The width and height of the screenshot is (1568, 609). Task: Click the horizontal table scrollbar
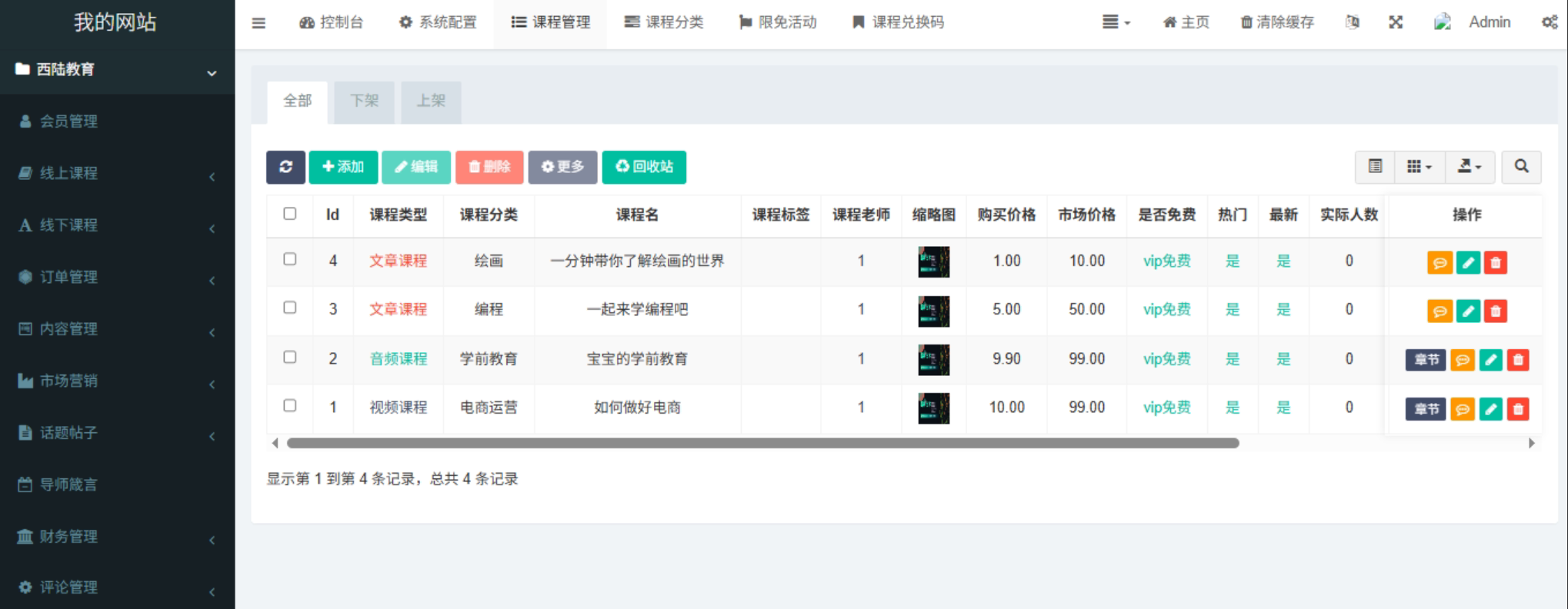762,443
